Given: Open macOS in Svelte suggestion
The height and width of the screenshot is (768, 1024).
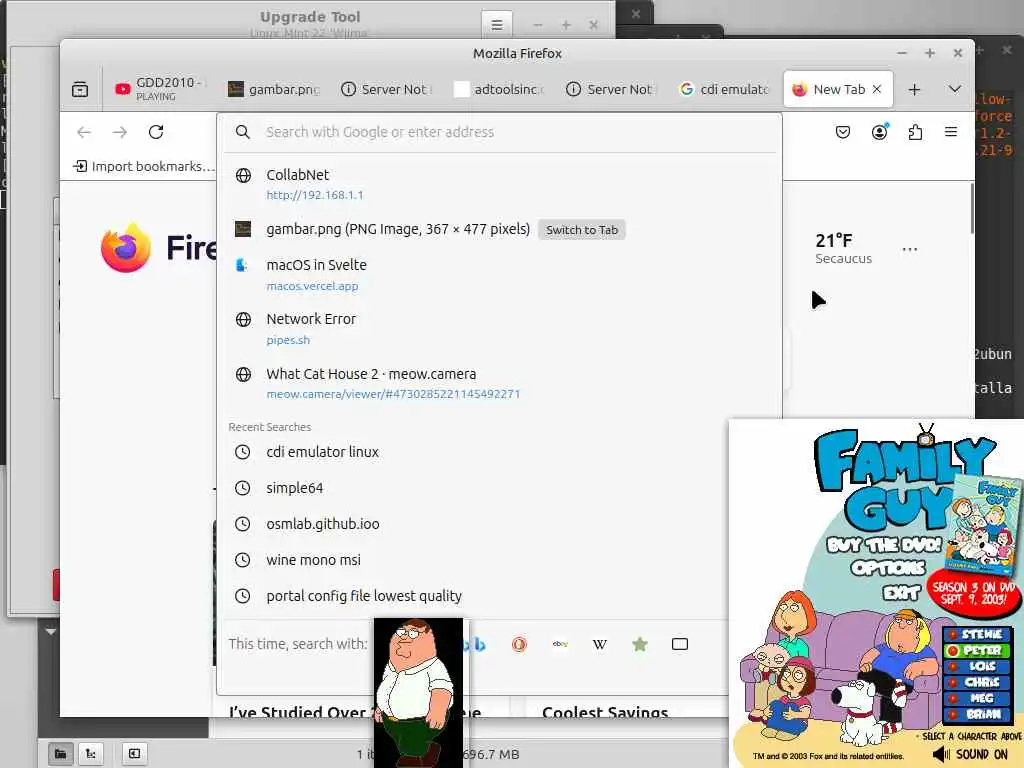Looking at the screenshot, I should tap(500, 274).
